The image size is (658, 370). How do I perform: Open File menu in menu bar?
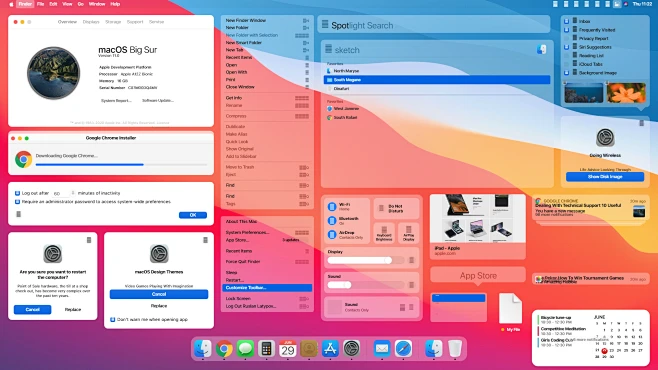pos(40,4)
